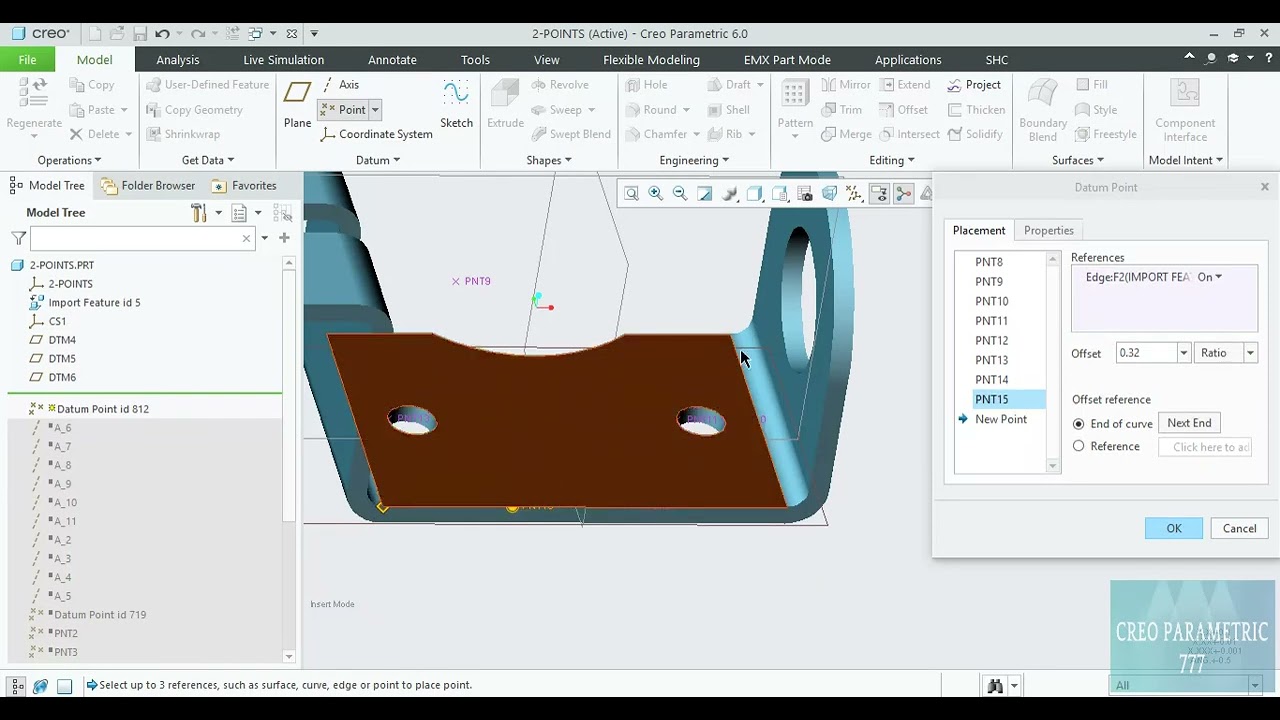Open the Folder Browser tab

(147, 186)
